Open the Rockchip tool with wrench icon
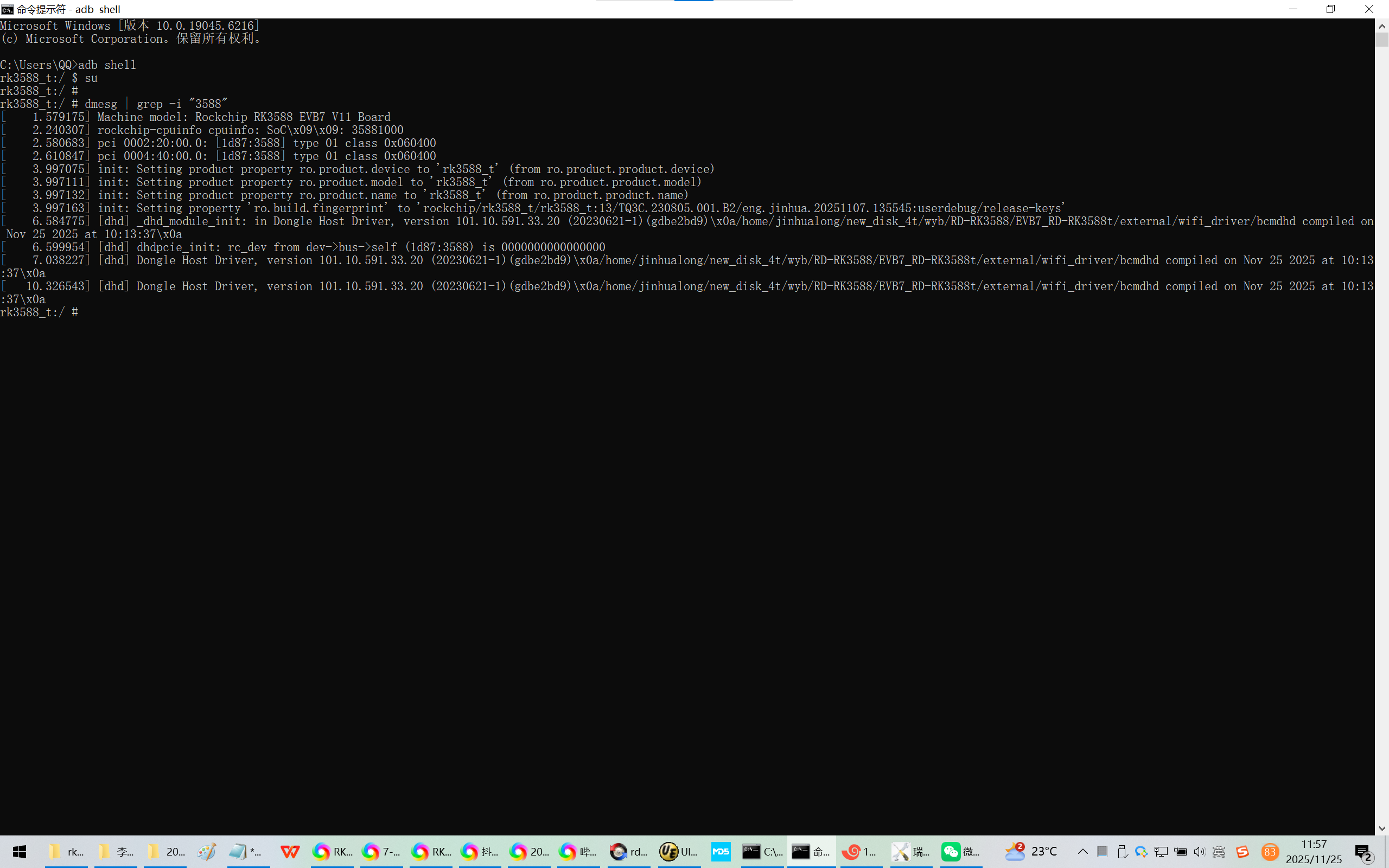Viewport: 1389px width, 868px height. pyautogui.click(x=910, y=851)
